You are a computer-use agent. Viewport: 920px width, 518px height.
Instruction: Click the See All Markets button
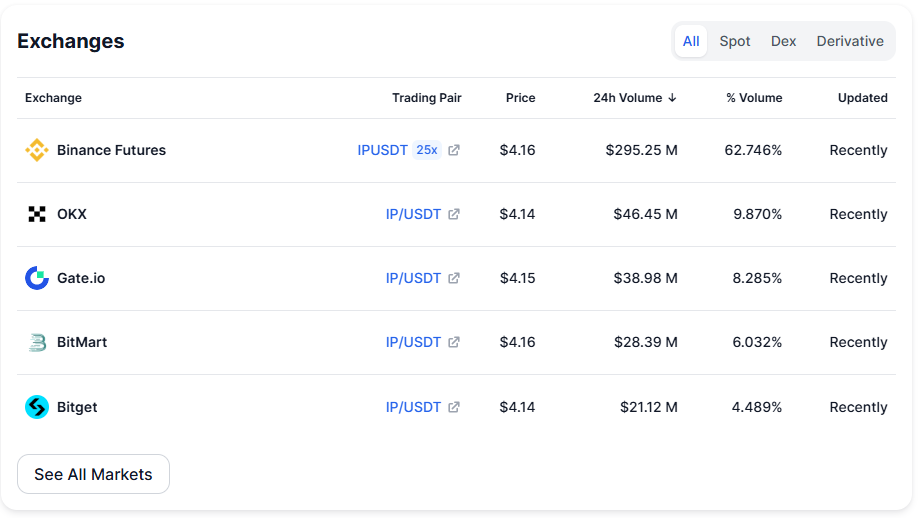tap(93, 474)
